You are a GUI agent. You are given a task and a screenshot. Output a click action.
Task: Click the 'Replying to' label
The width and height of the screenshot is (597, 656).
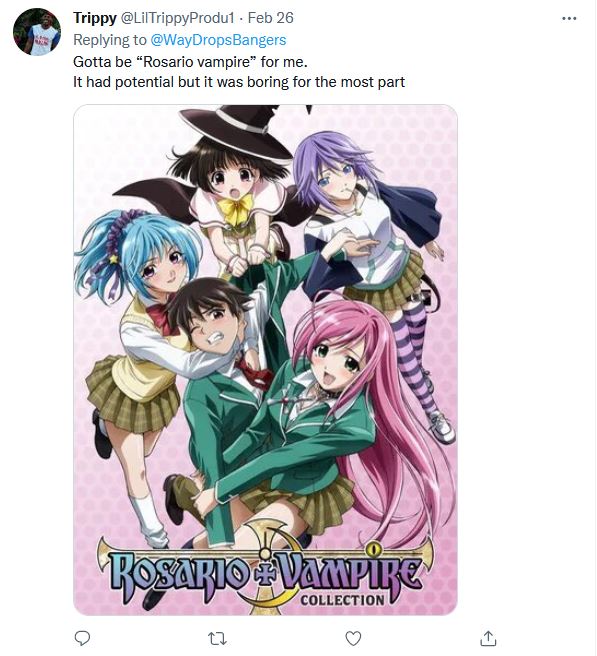point(110,40)
